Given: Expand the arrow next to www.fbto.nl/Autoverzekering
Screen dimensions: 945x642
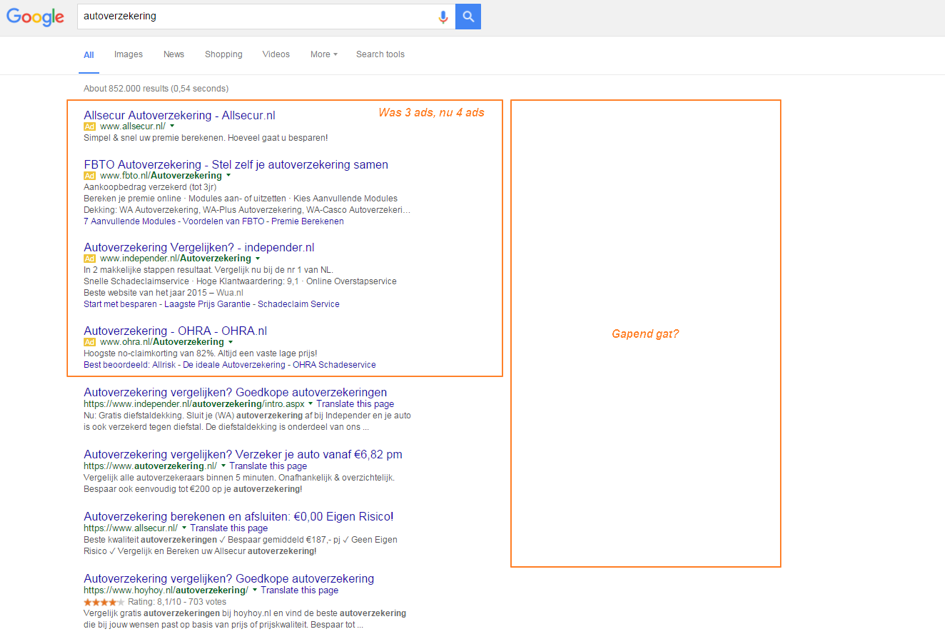Looking at the screenshot, I should (x=228, y=176).
